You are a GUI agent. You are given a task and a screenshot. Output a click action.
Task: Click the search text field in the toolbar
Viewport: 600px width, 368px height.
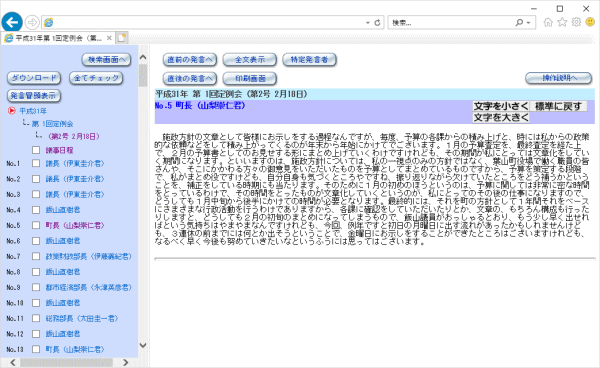(x=452, y=23)
